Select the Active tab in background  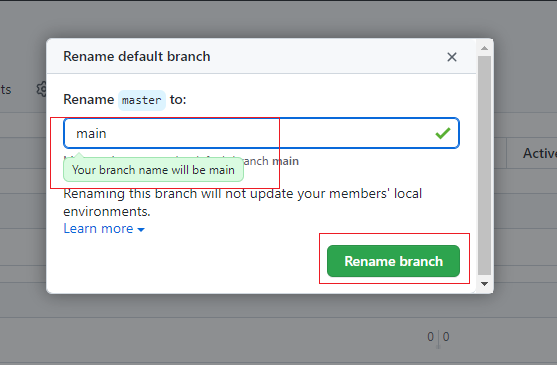click(540, 153)
